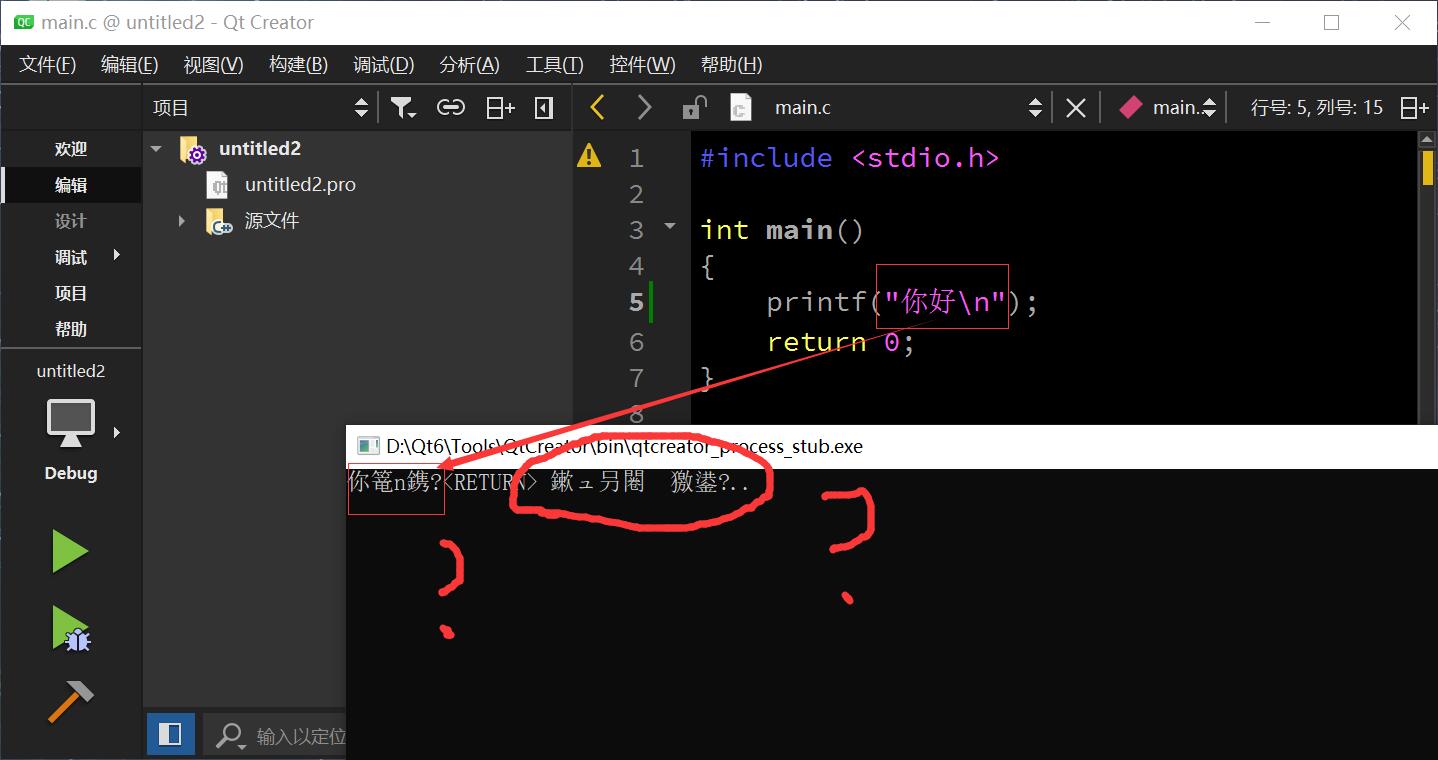Split the project panel with plus icon
Viewport: 1438px width, 760px height.
(x=500, y=108)
